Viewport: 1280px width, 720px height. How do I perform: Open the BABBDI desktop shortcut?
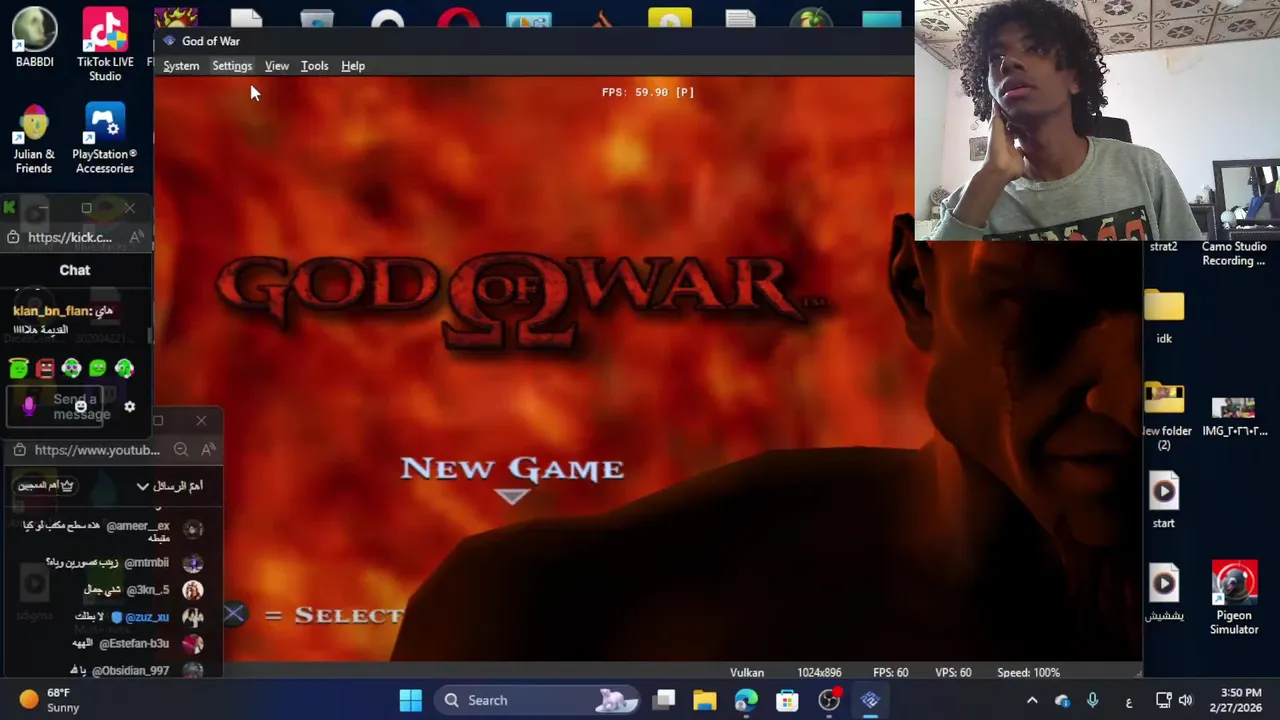tap(34, 38)
